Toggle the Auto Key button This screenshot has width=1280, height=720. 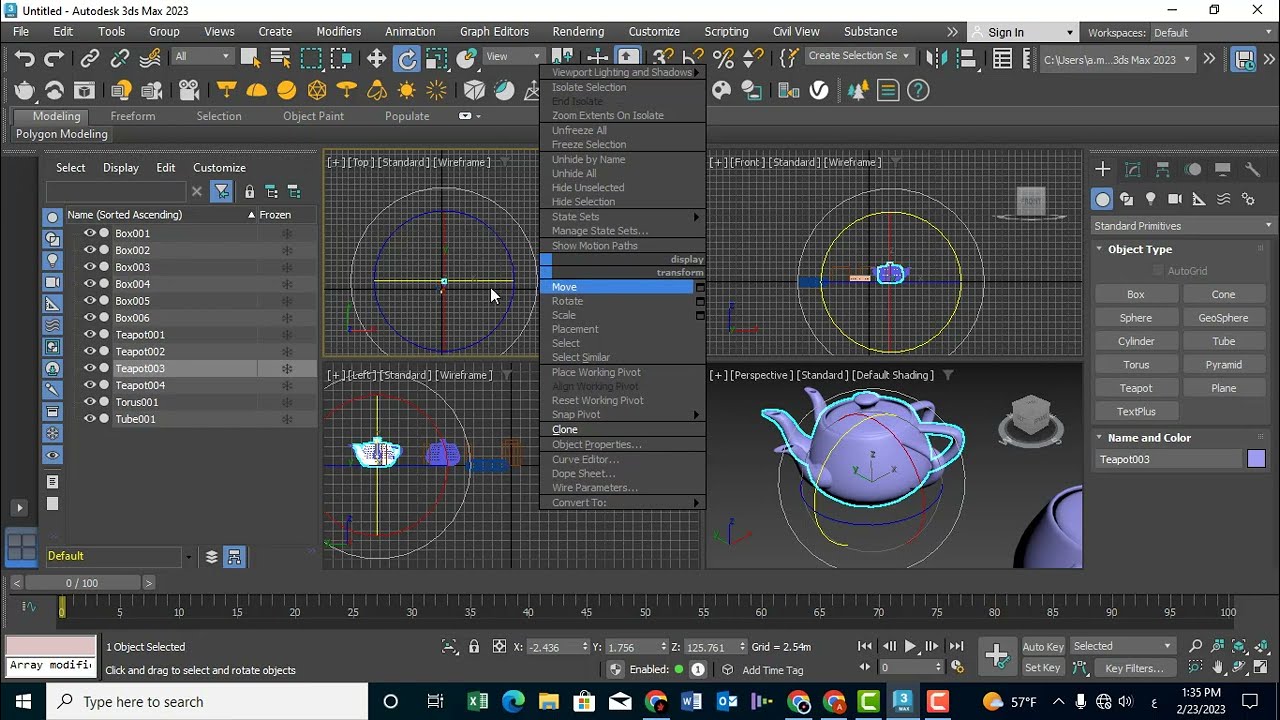1043,647
